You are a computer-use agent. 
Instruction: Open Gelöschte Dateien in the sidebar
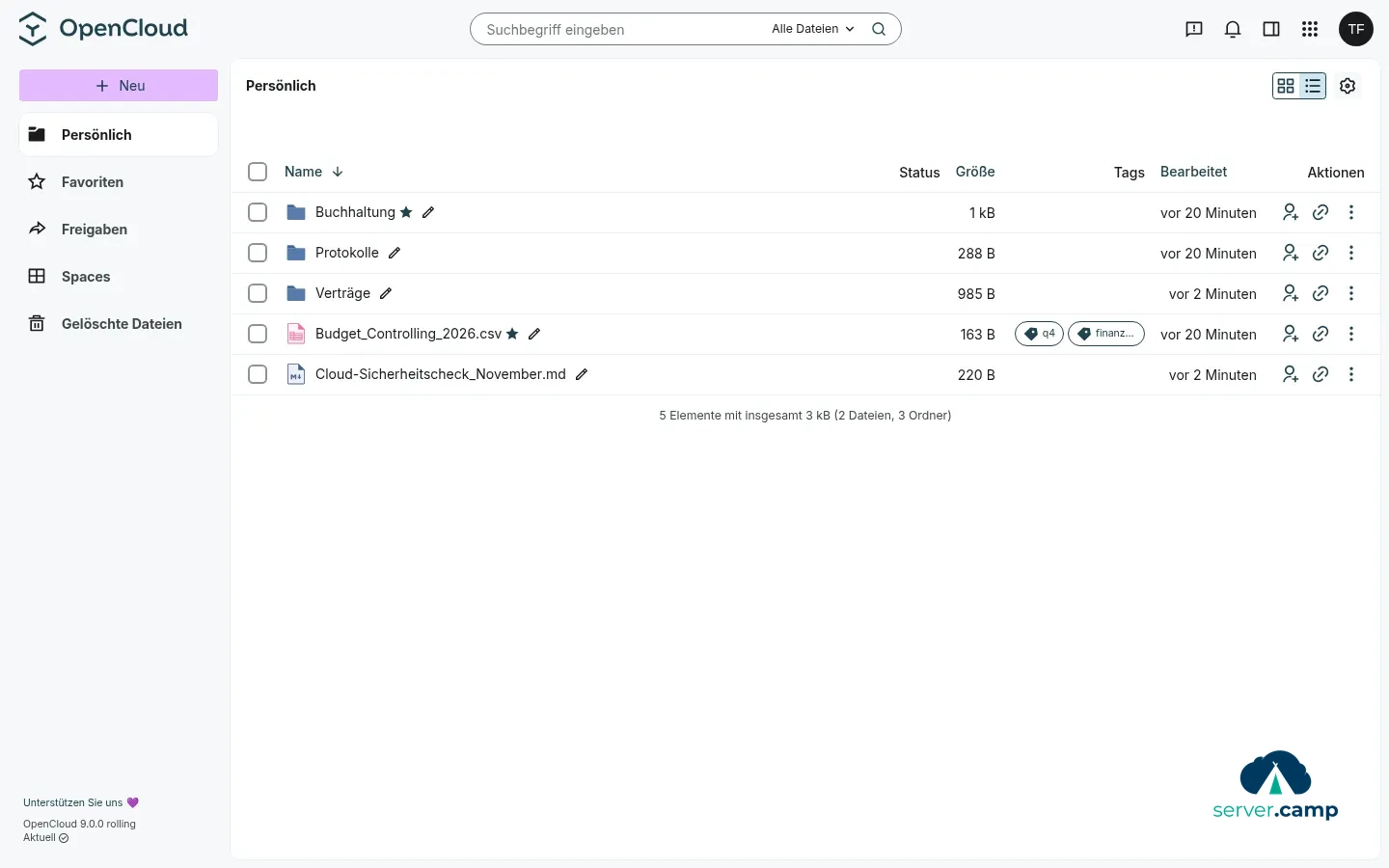119,324
